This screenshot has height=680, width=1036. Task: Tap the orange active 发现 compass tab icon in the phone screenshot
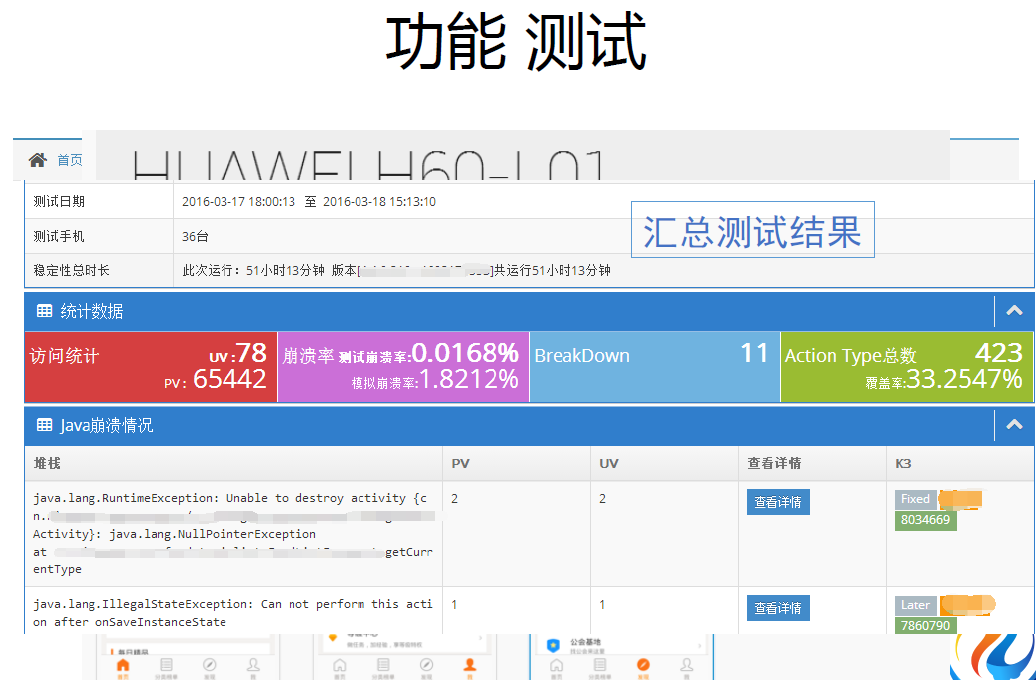(643, 665)
